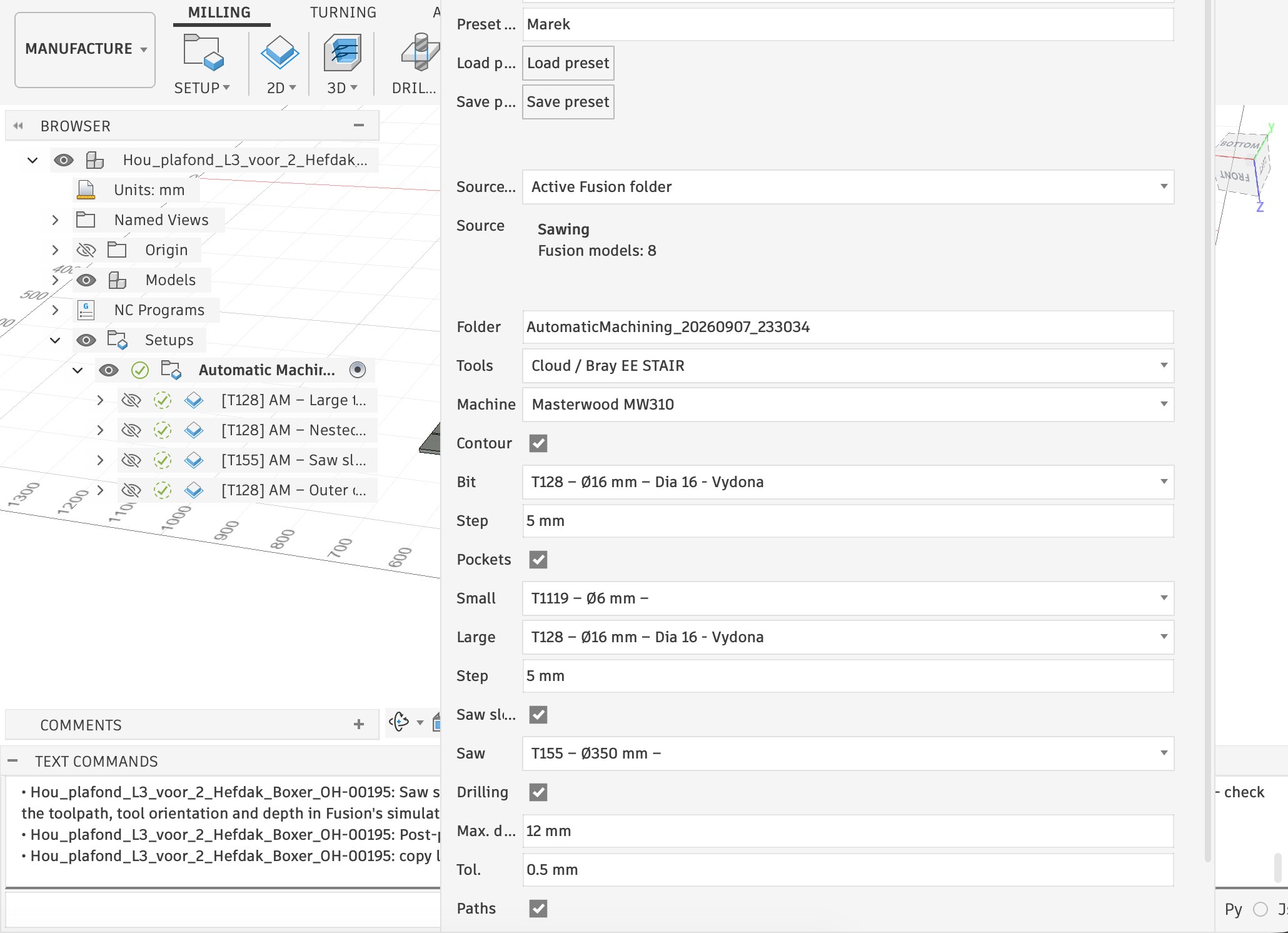Open the 3D milling icon
Image resolution: width=1288 pixels, height=933 pixels.
pos(342,53)
